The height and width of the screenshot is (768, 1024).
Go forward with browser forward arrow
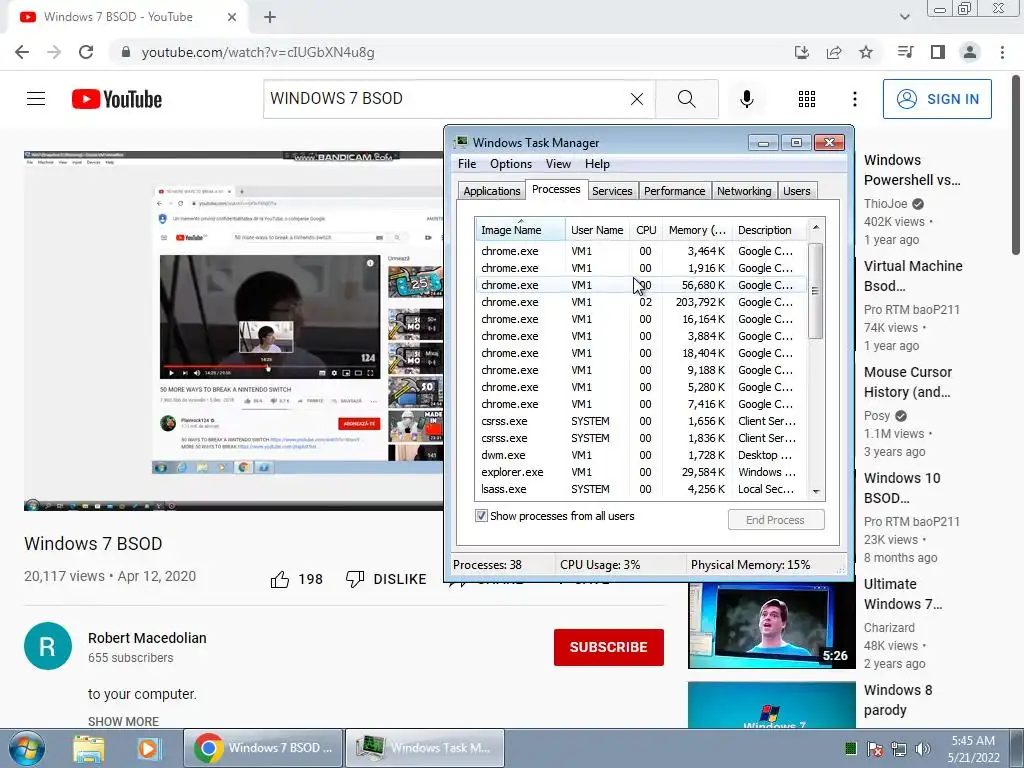[x=54, y=52]
